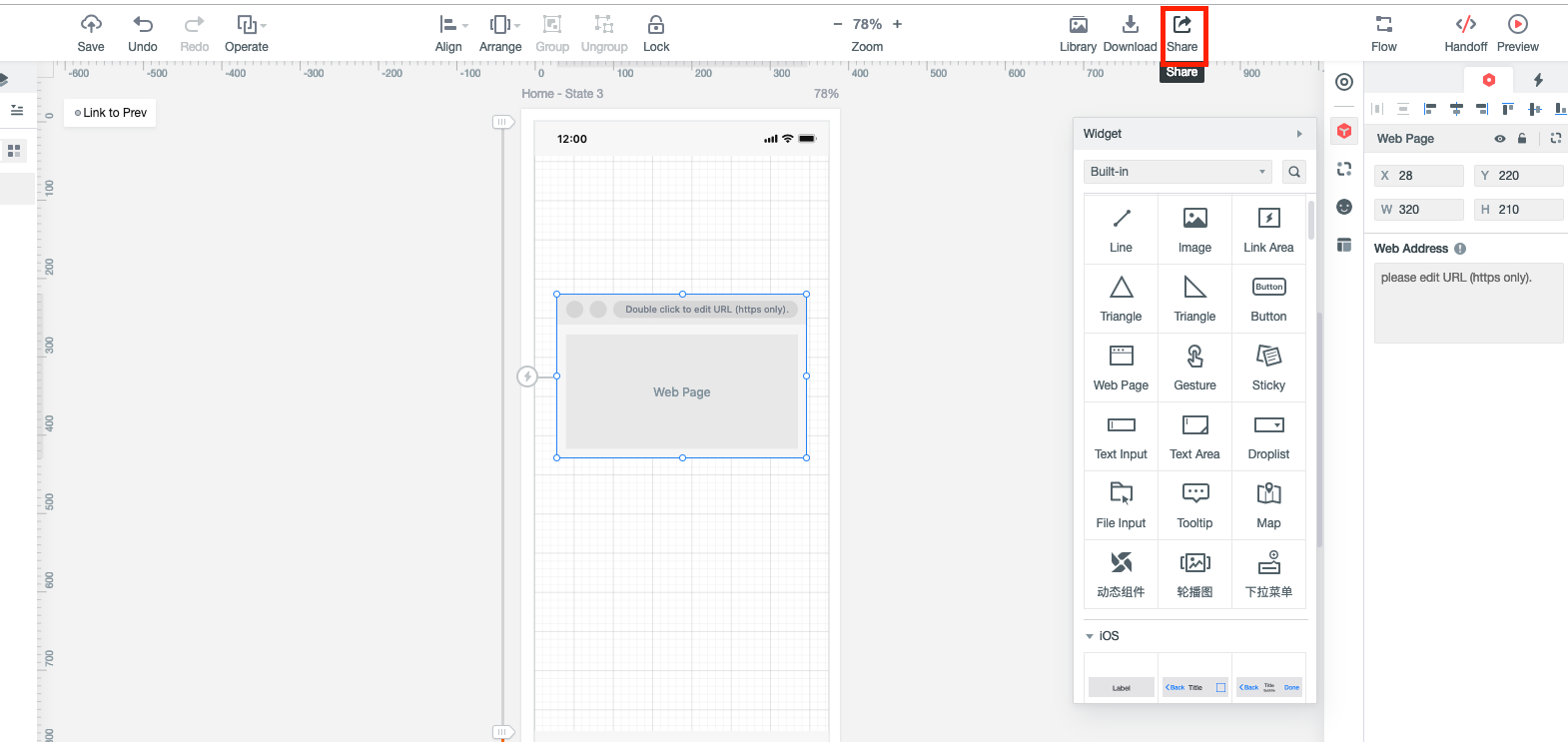Select the Sticky widget
Screen dimensions: 1568x742
1269,368
